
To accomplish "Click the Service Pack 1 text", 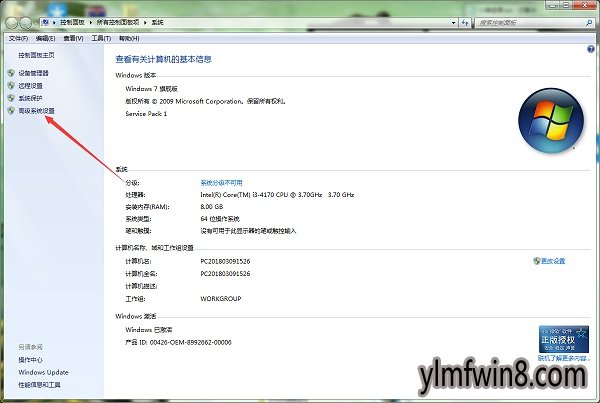I will click(x=146, y=114).
